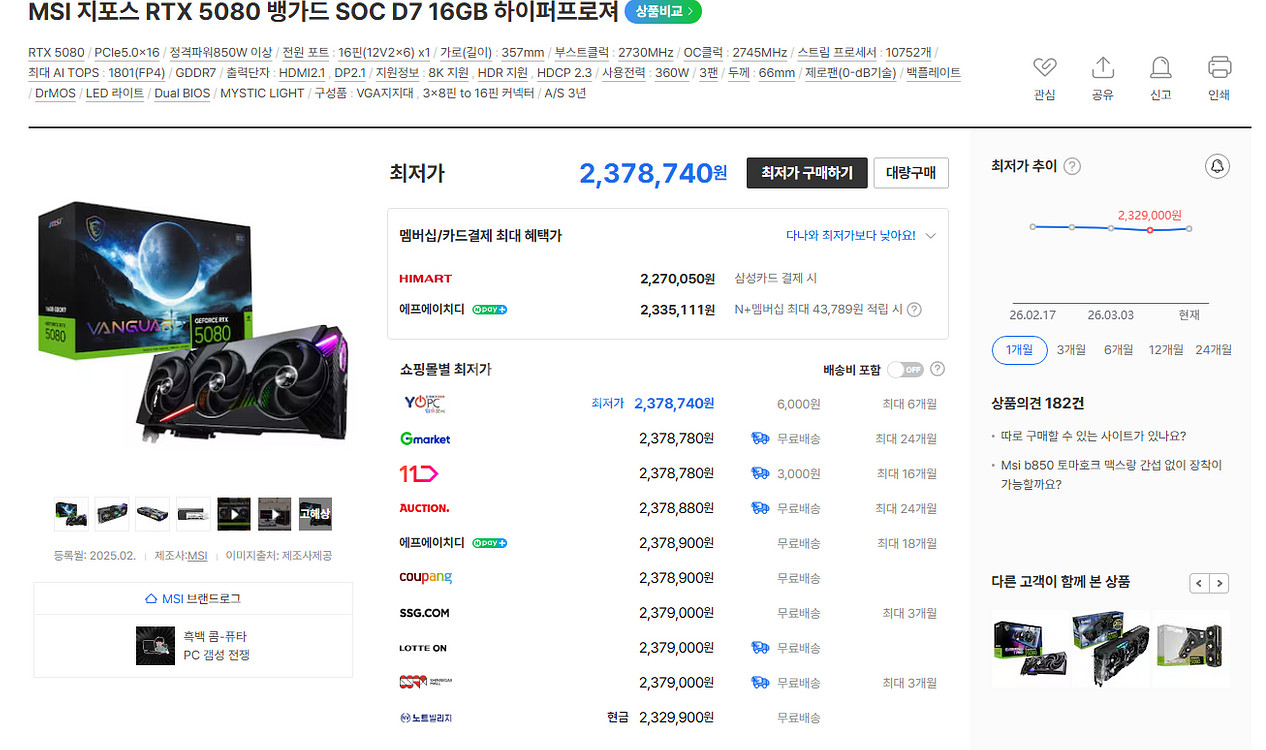Click the 2,329,000원 point on price graph

1150,230
